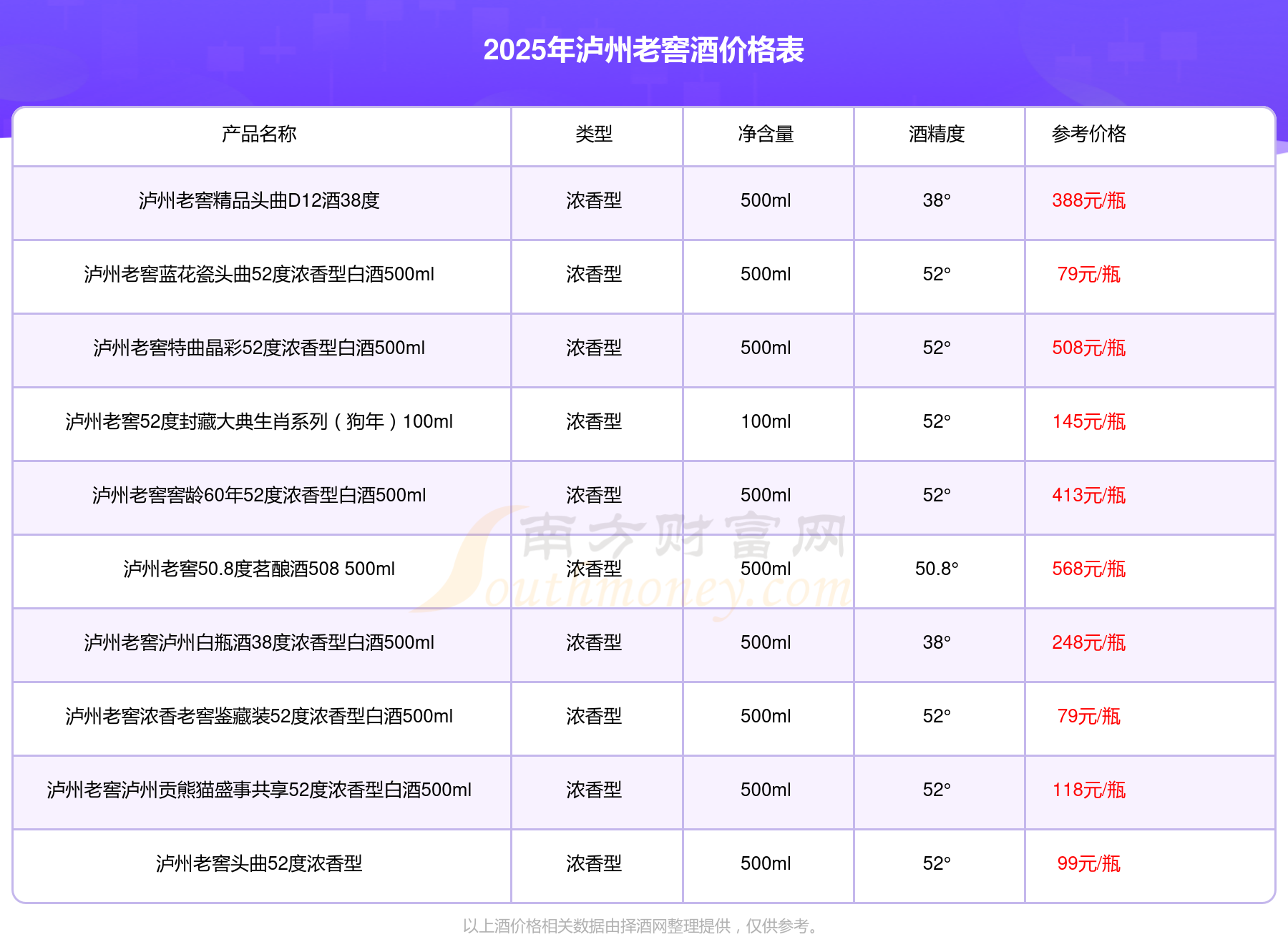Image resolution: width=1288 pixels, height=937 pixels.
Task: Select the 52° value in the 特曲晶彩 row
Action: [937, 348]
